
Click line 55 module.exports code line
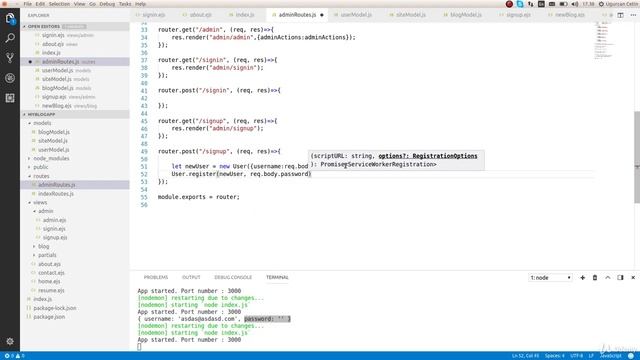coord(199,197)
